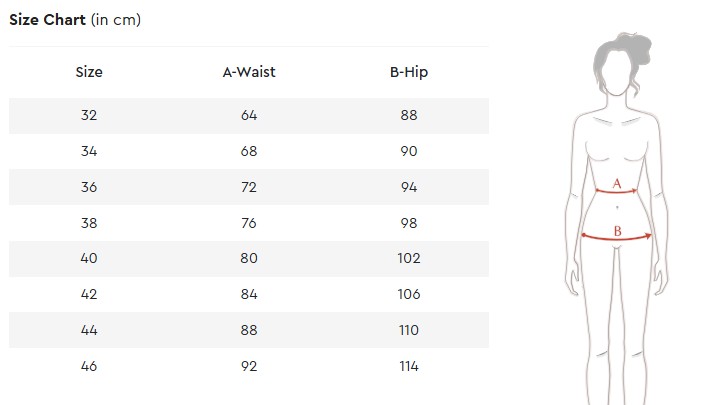Select the B-Hip column header

(409, 72)
